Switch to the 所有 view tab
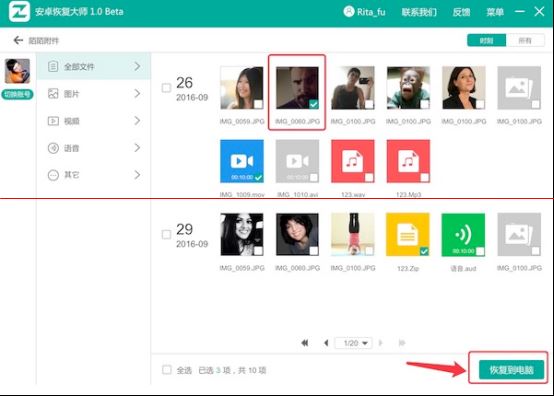The height and width of the screenshot is (396, 554). click(525, 41)
